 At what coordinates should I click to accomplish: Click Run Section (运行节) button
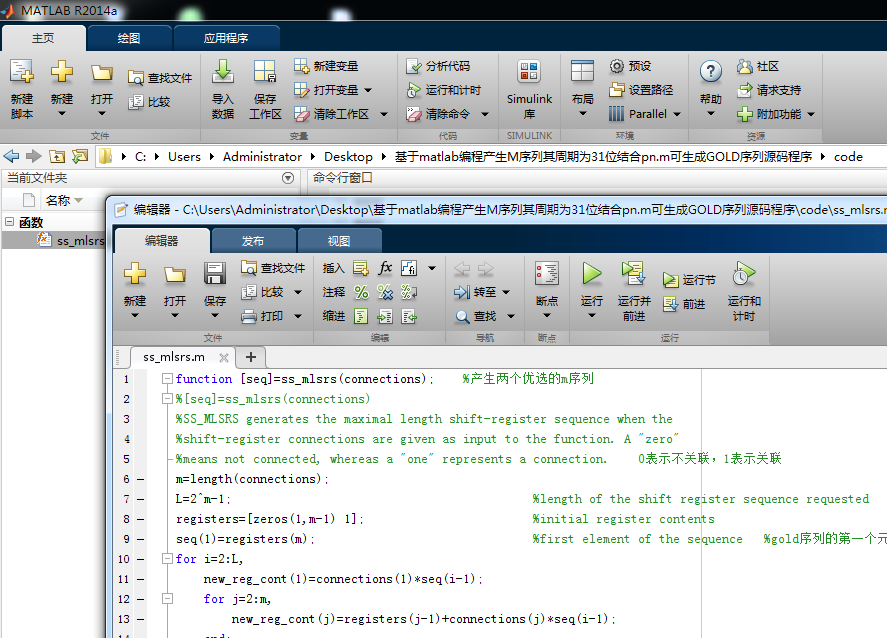tap(689, 280)
